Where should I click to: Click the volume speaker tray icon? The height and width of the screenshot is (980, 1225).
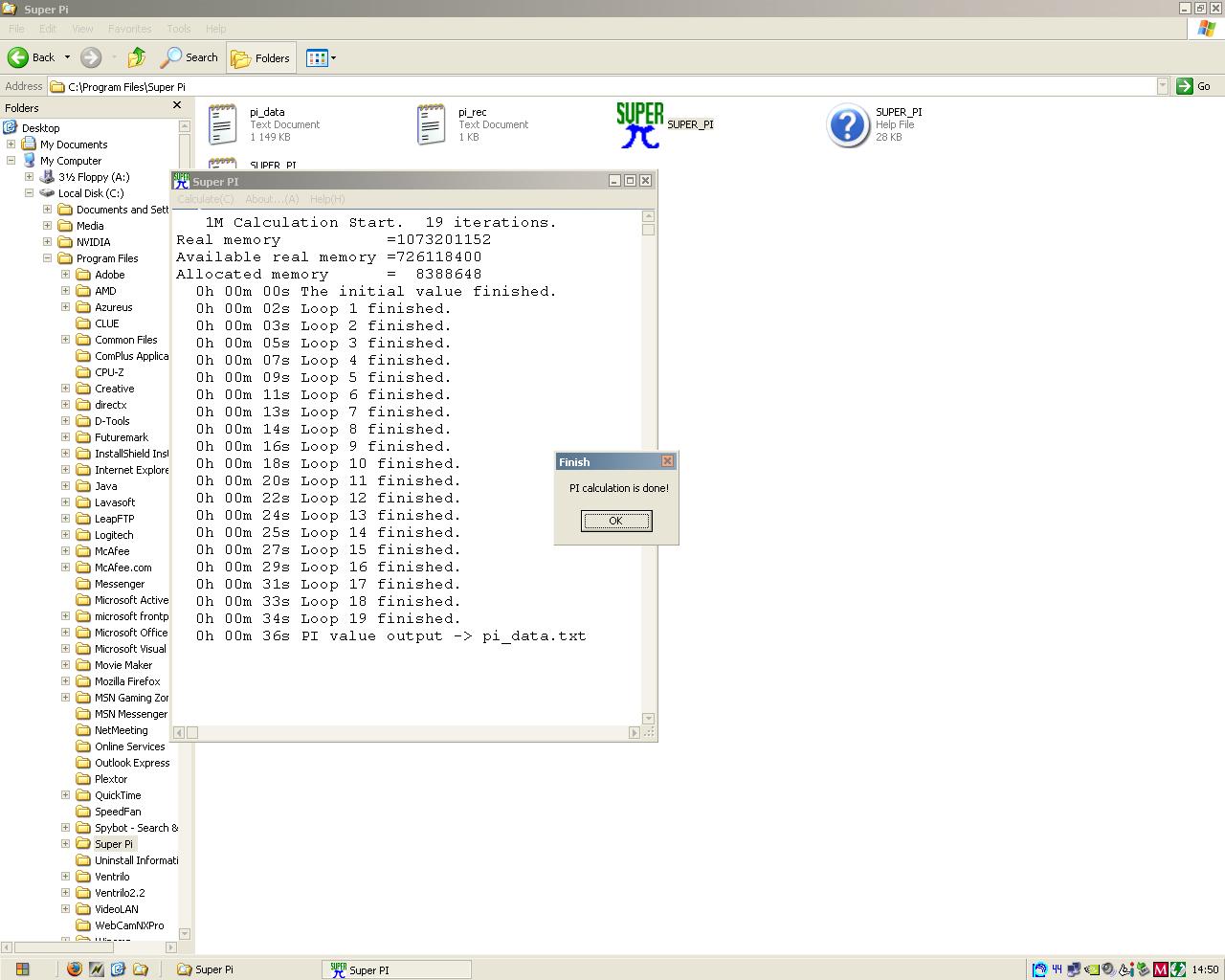point(1109,969)
